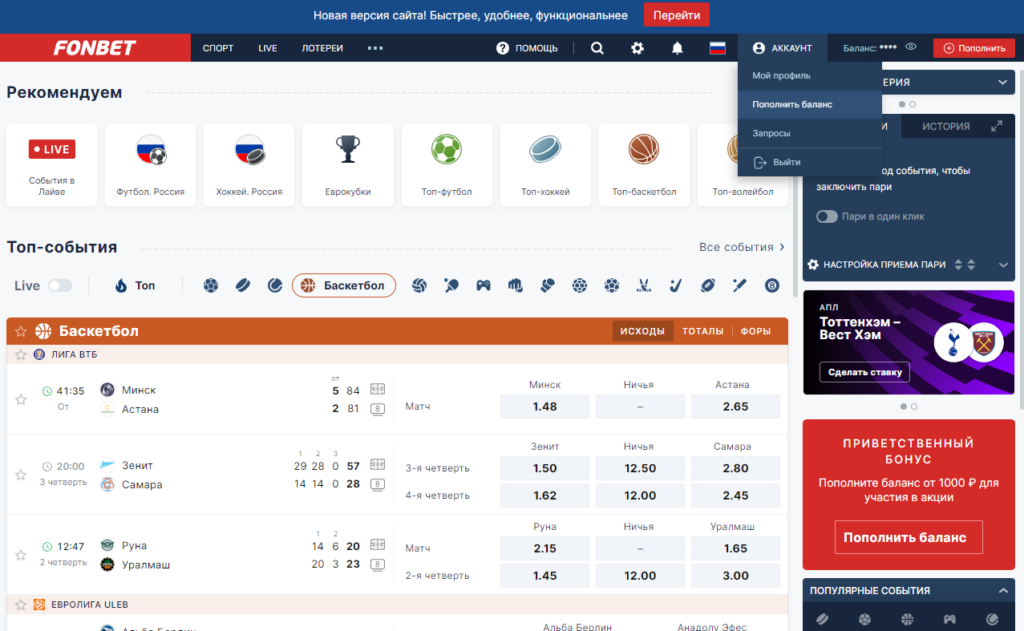Enable Пари в один клик switch
The height and width of the screenshot is (631, 1024).
coord(827,216)
